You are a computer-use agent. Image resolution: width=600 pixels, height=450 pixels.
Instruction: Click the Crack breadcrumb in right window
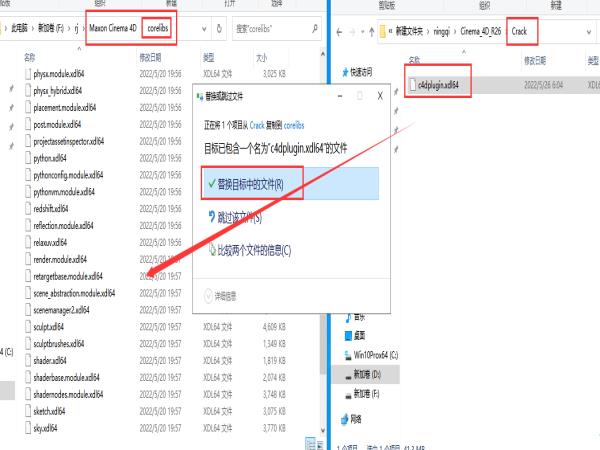point(519,31)
